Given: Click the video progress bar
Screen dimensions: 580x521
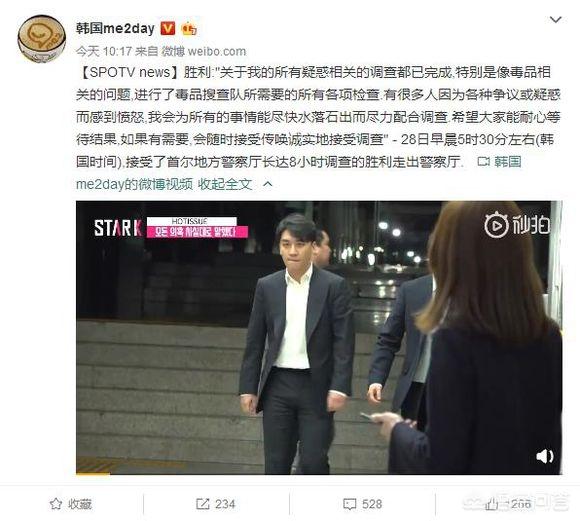Looking at the screenshot, I should coord(319,473).
